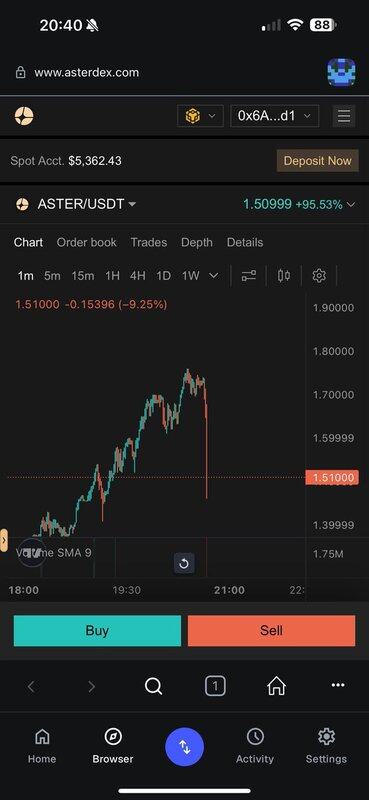Tap the blue swap arrows button
The height and width of the screenshot is (800, 369).
[x=184, y=747]
